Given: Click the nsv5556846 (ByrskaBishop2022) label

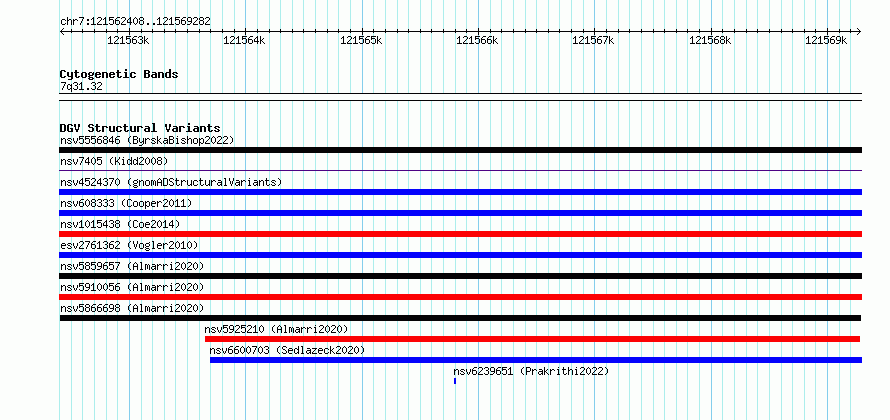Looking at the screenshot, I should click(147, 140).
